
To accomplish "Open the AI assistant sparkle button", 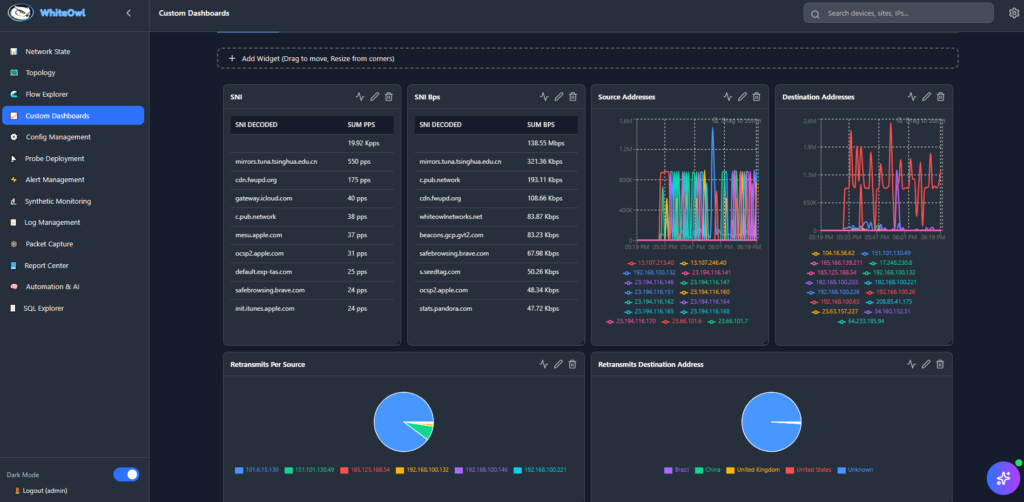I will (x=1001, y=478).
